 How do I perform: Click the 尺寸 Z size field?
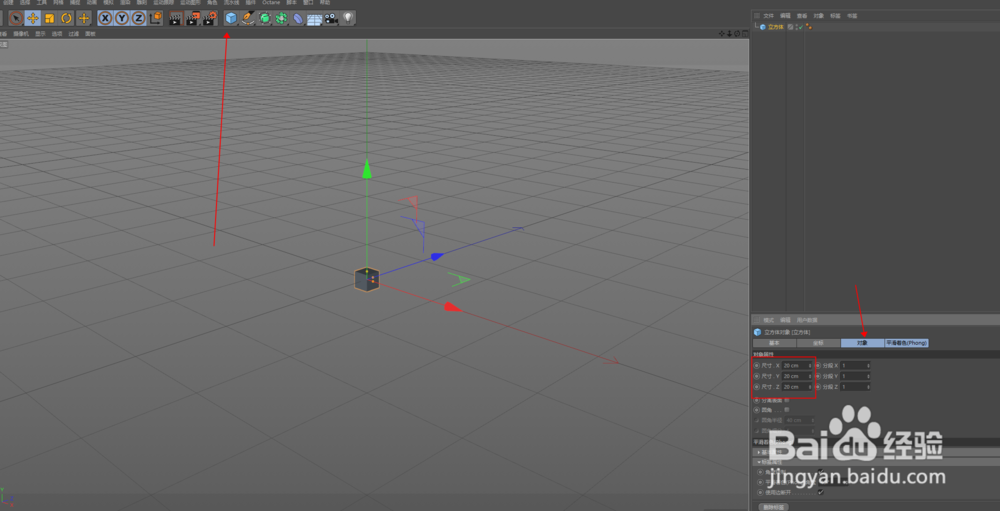click(x=797, y=387)
